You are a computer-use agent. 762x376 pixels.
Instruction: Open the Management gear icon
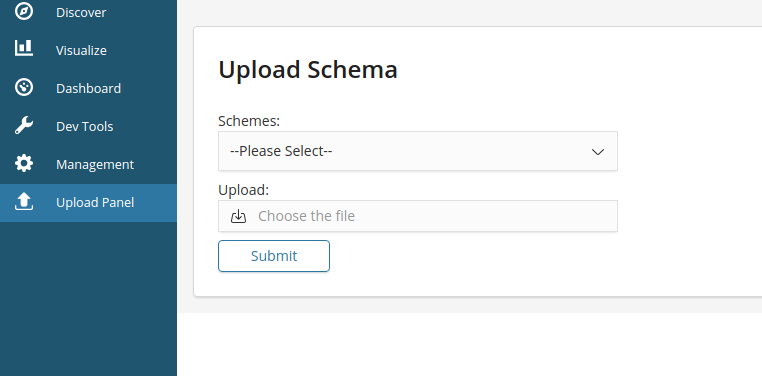(24, 163)
